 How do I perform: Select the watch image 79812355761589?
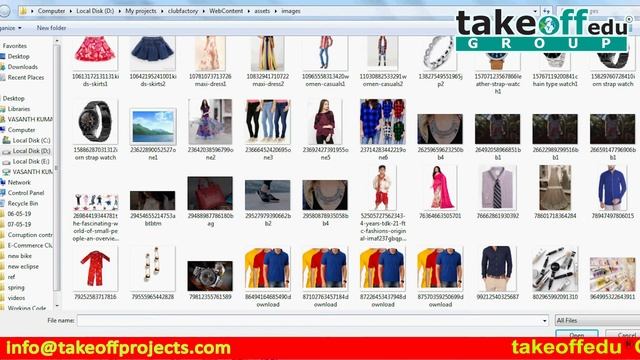click(x=210, y=276)
